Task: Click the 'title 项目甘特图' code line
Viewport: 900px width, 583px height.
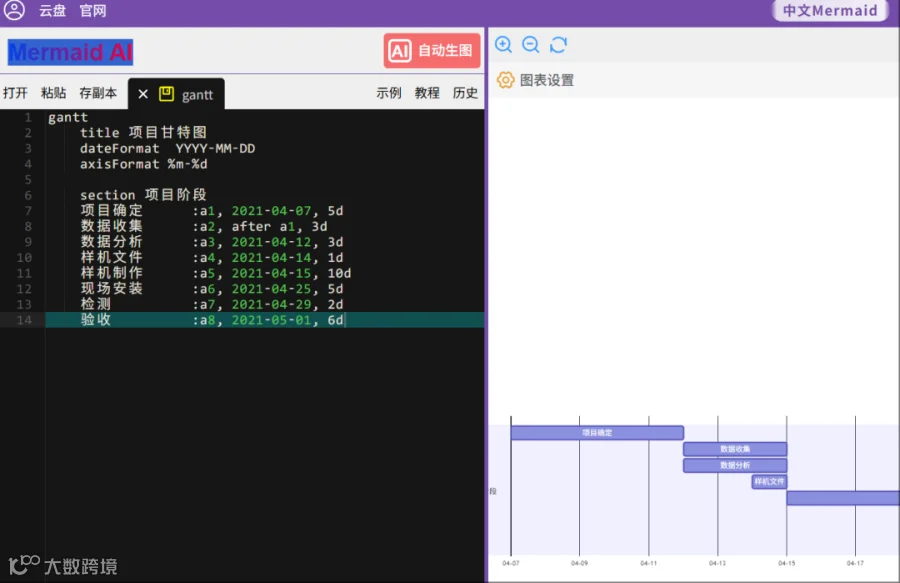Action: (143, 133)
